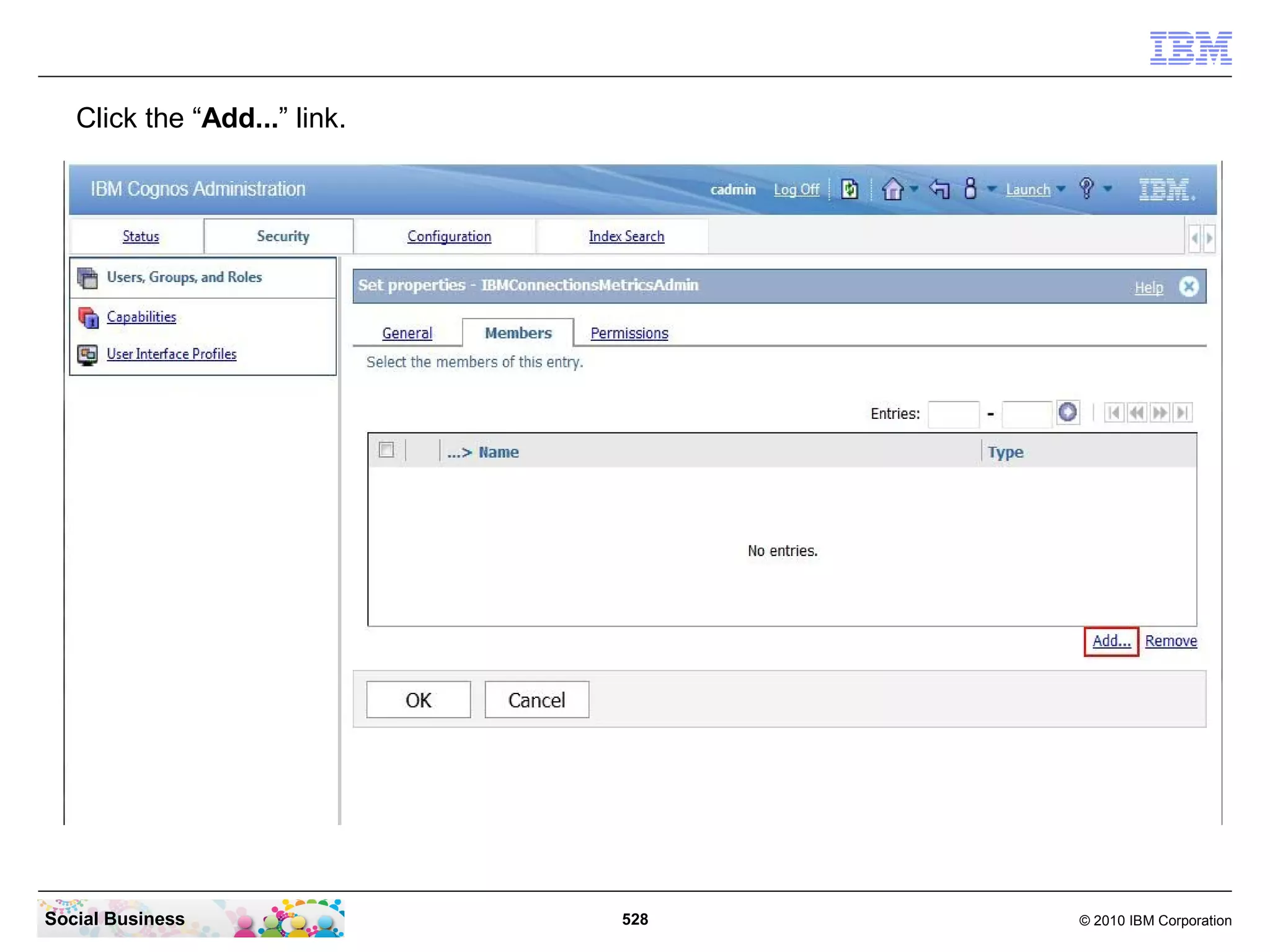The width and height of the screenshot is (1270, 952).
Task: Close the Set properties dialog
Action: pyautogui.click(x=1188, y=286)
